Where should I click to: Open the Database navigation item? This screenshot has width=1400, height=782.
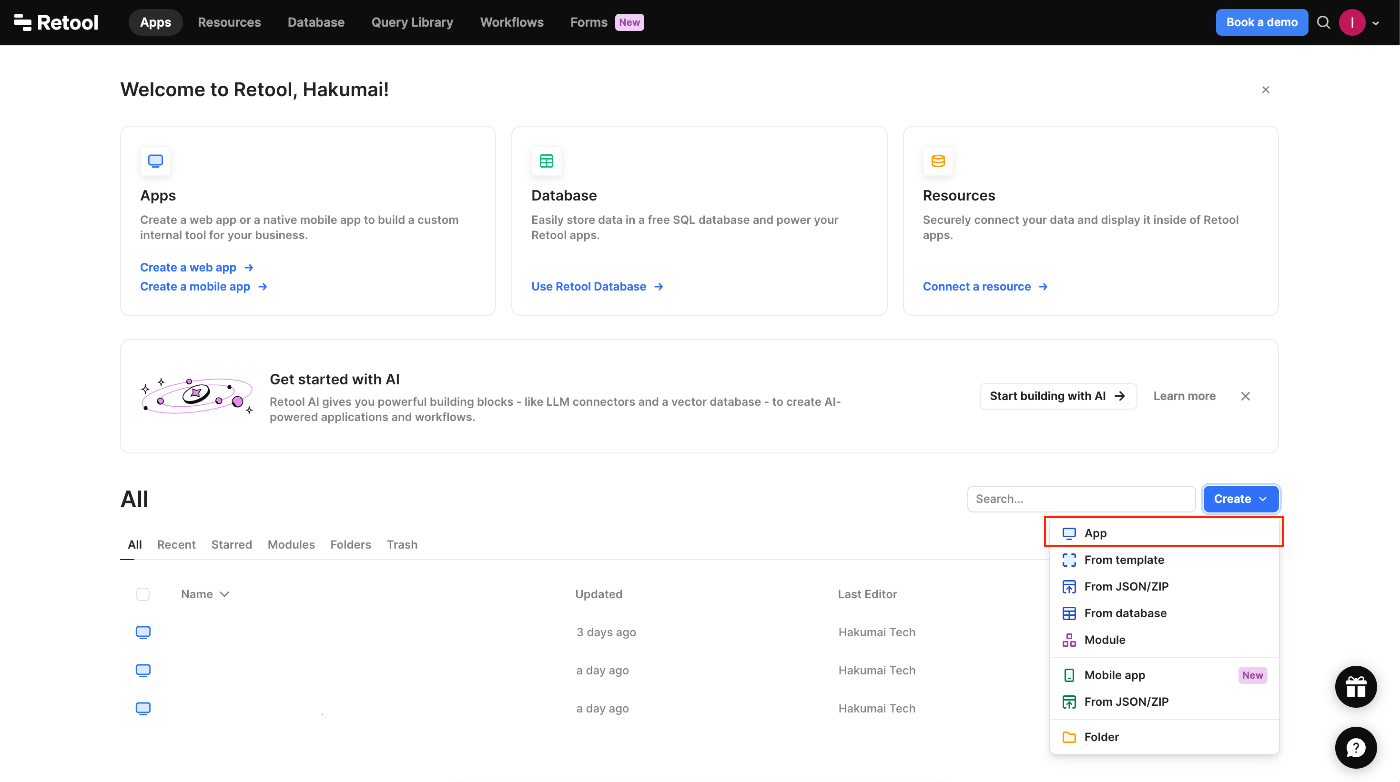[x=316, y=22]
